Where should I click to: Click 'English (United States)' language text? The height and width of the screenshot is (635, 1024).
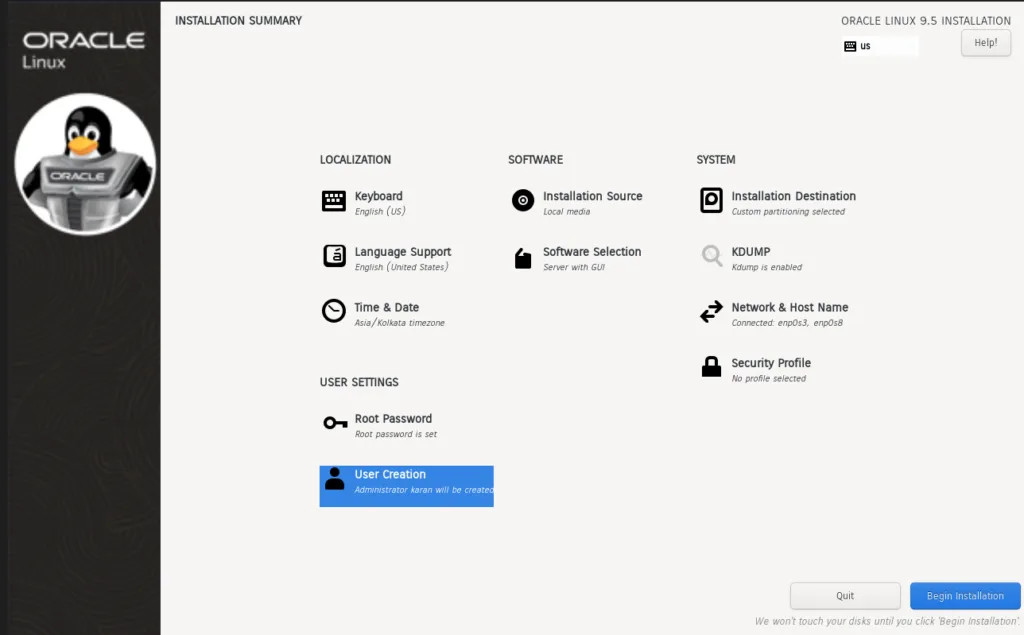(402, 267)
